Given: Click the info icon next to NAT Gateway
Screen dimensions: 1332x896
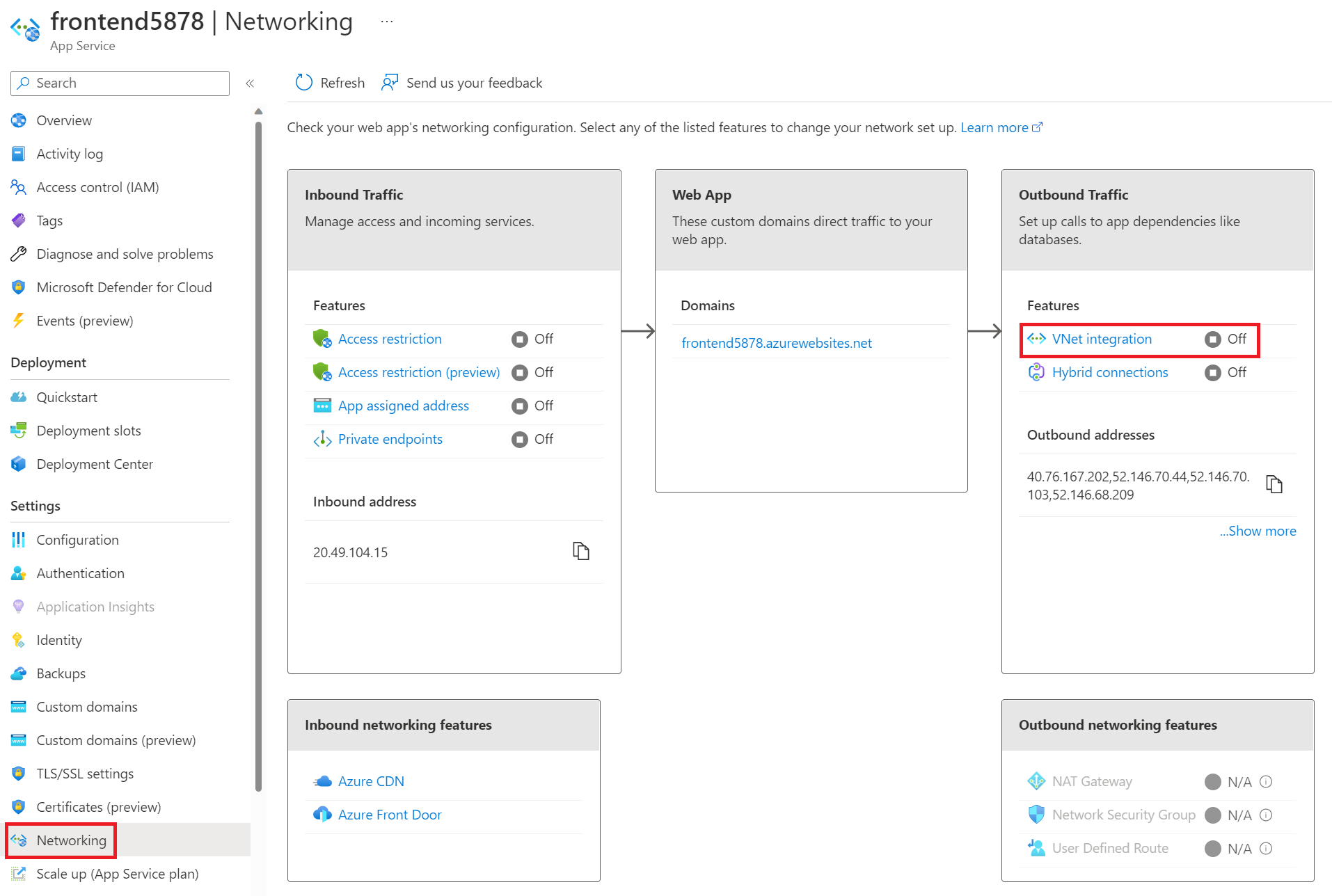Looking at the screenshot, I should [1266, 782].
